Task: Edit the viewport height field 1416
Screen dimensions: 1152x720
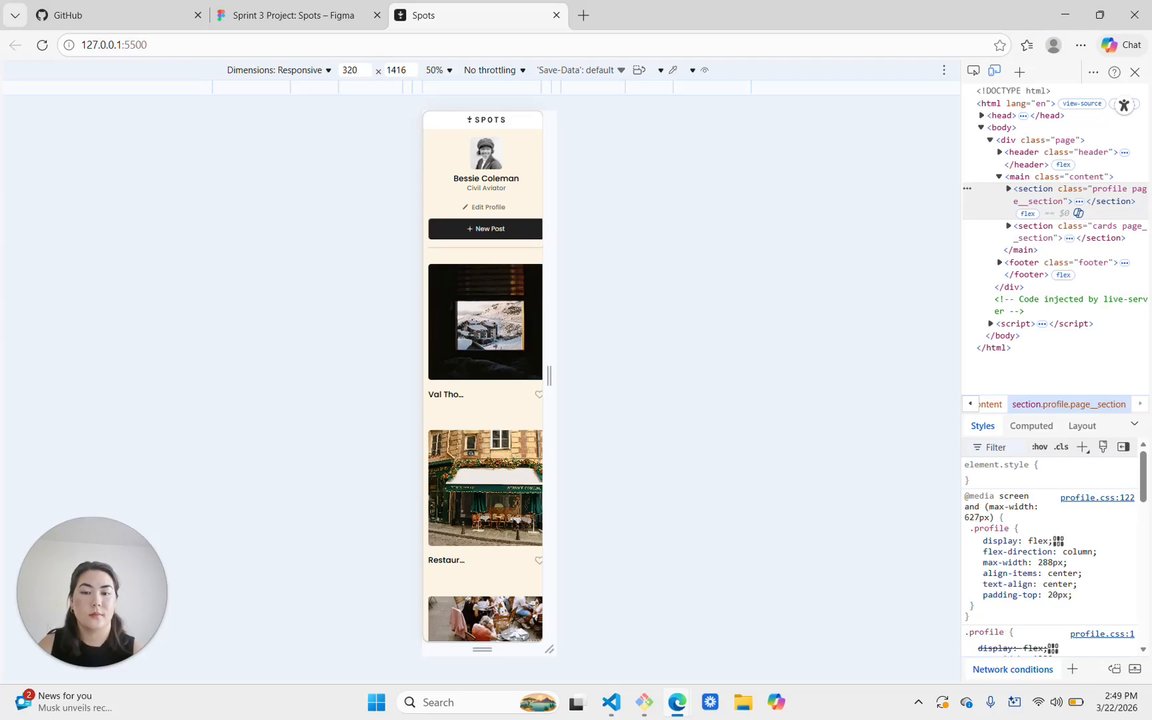Action: point(400,70)
